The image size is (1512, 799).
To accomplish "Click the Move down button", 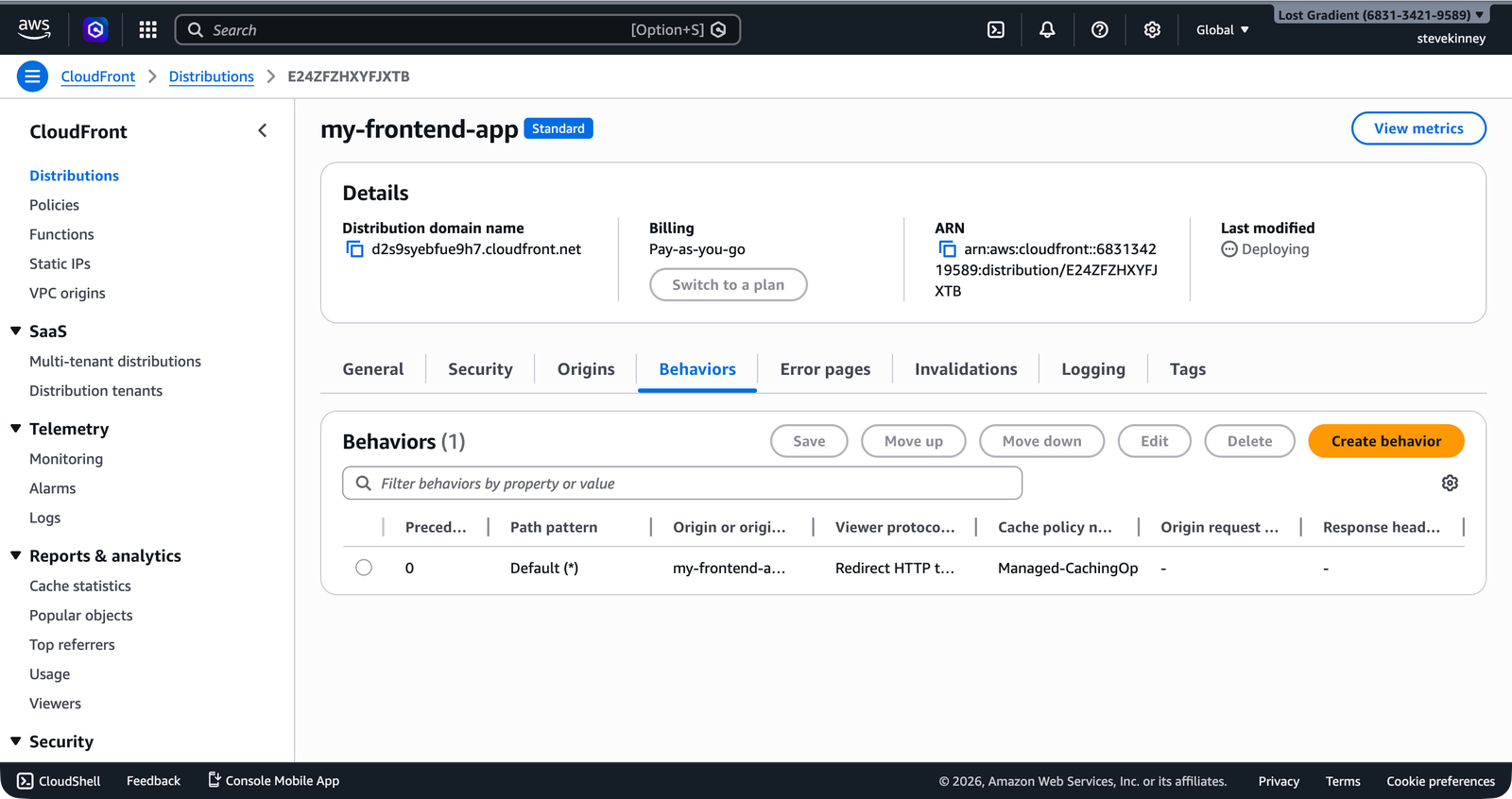I will point(1042,441).
